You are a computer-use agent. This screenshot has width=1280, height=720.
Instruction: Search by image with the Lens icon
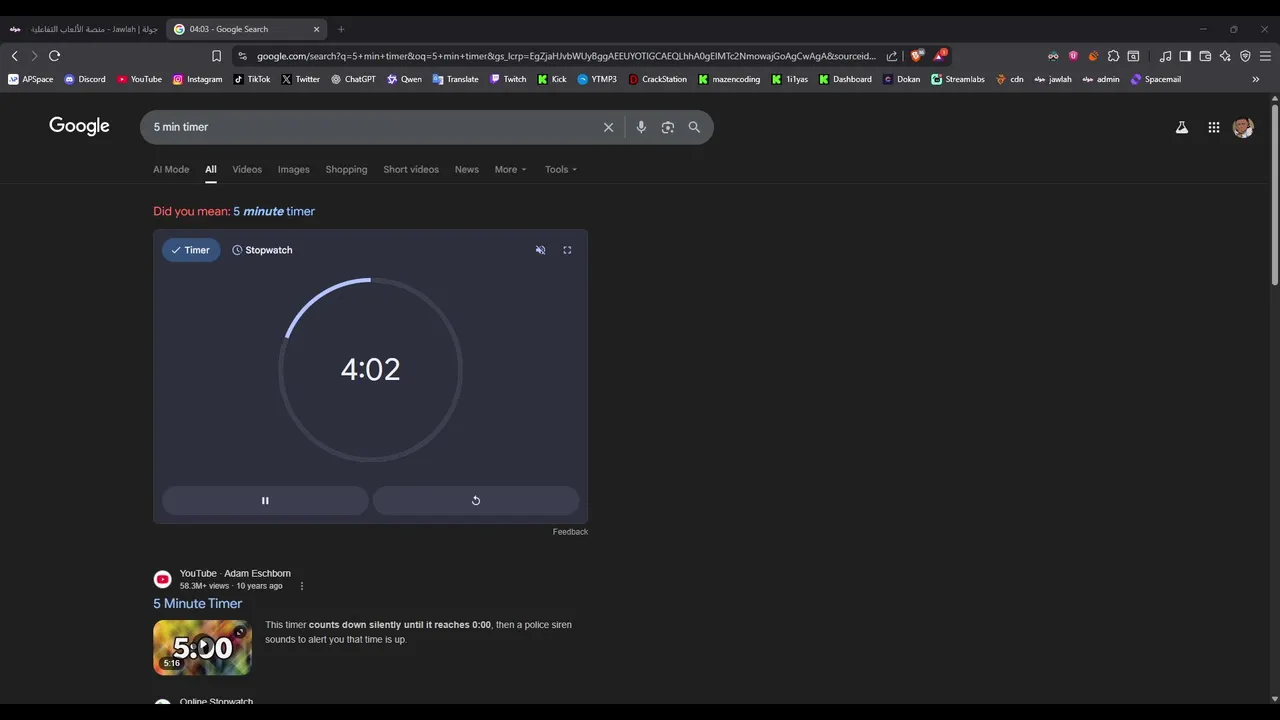(x=668, y=127)
